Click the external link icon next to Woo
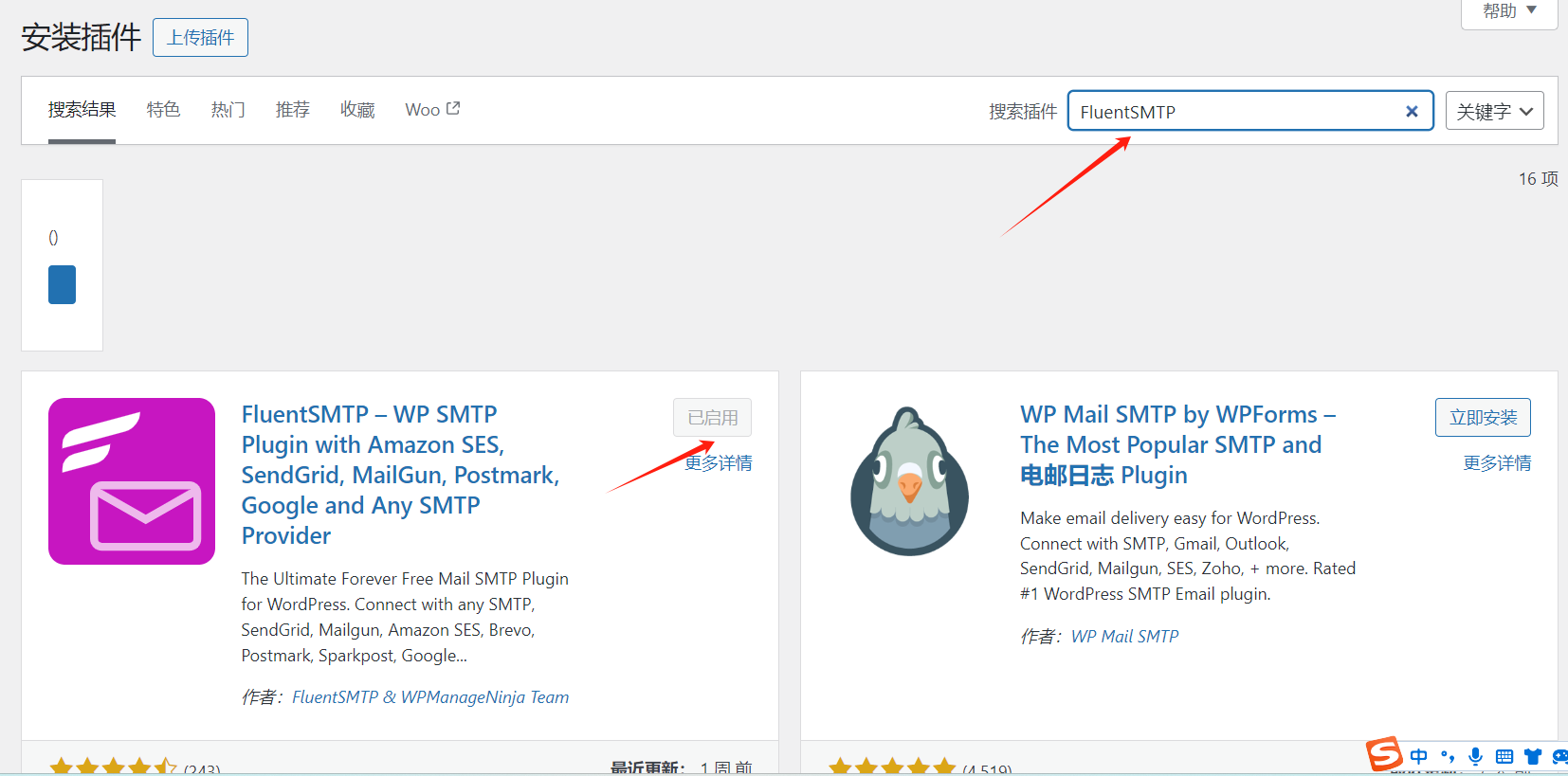The width and height of the screenshot is (1568, 776). [453, 109]
